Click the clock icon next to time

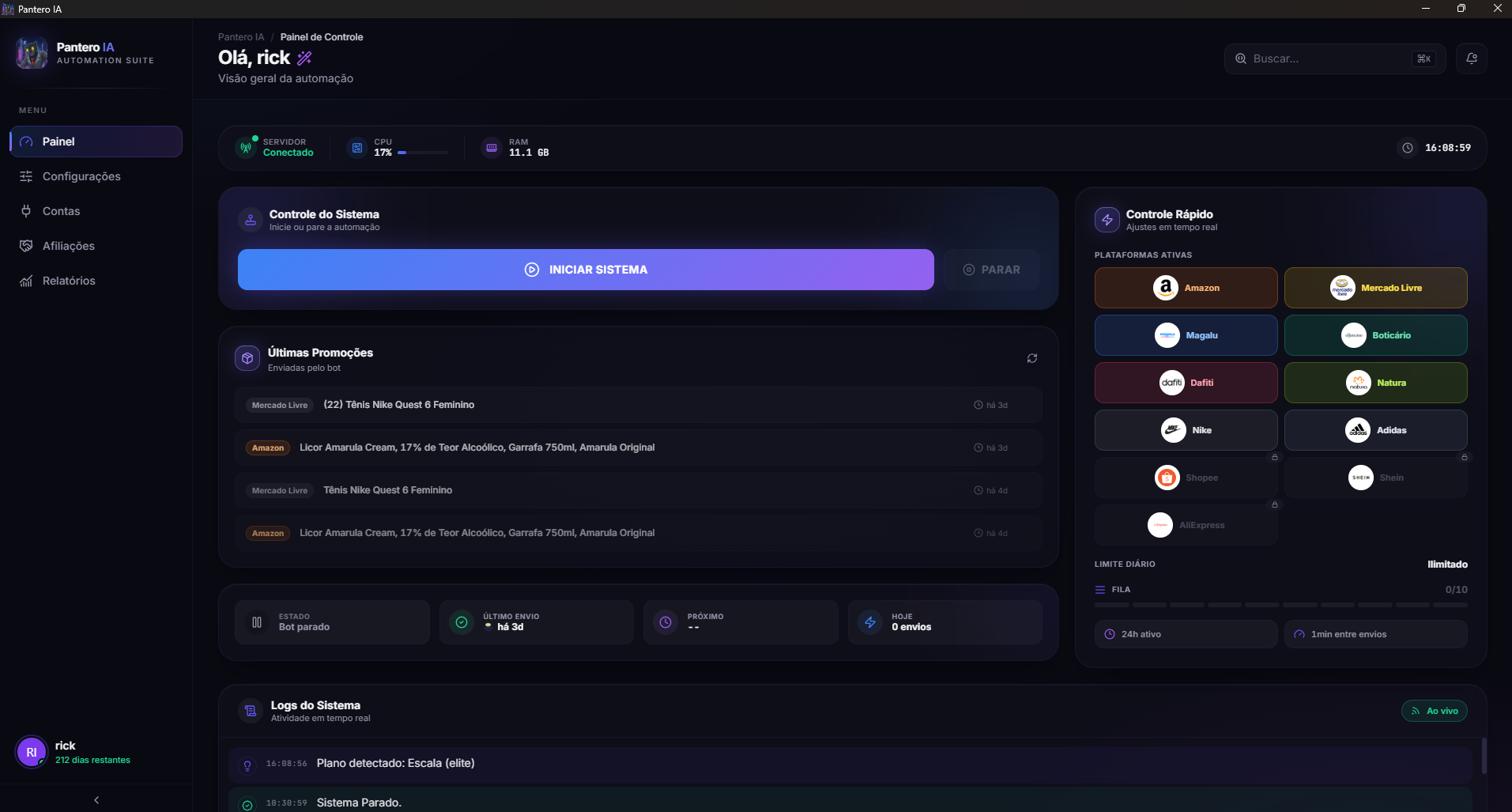[1408, 148]
